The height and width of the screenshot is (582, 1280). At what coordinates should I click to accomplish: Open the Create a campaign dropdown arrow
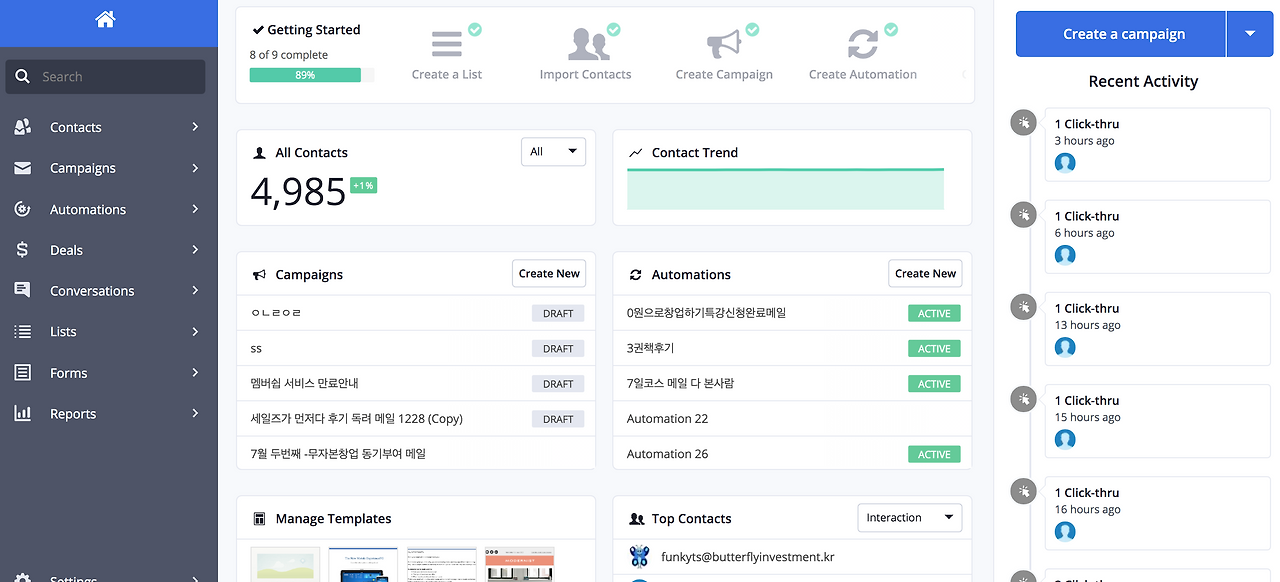pos(1250,34)
